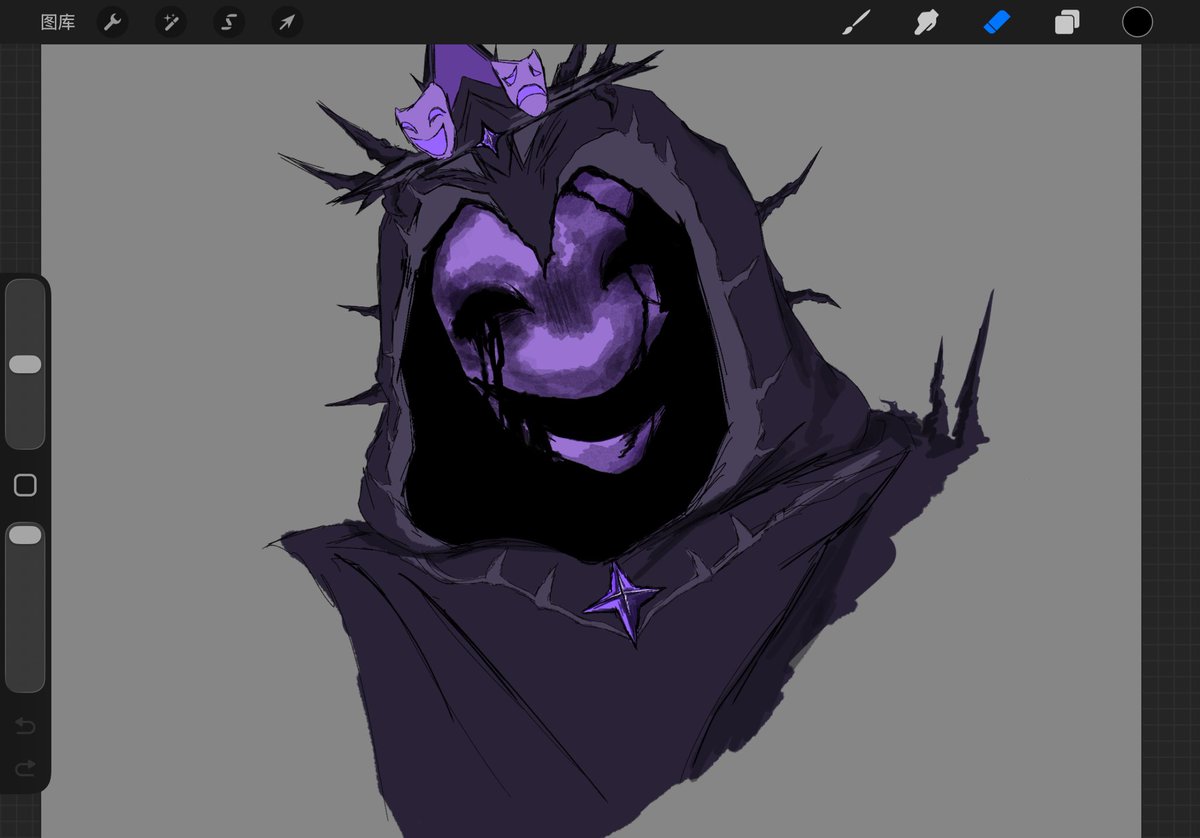Open the 图库 gallery
This screenshot has width=1200, height=838.
tap(58, 22)
